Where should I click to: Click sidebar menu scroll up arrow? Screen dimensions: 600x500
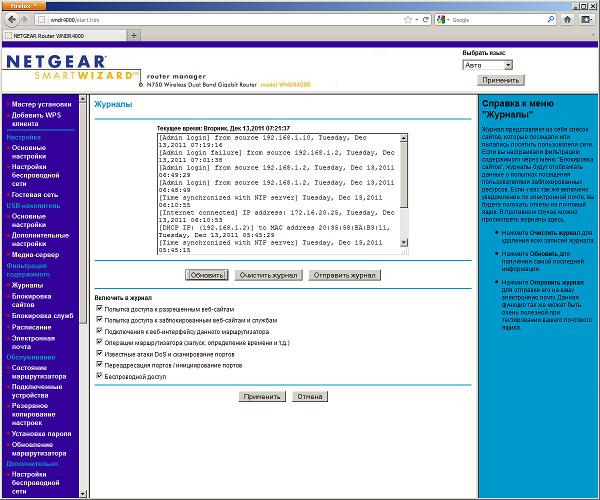(83, 99)
